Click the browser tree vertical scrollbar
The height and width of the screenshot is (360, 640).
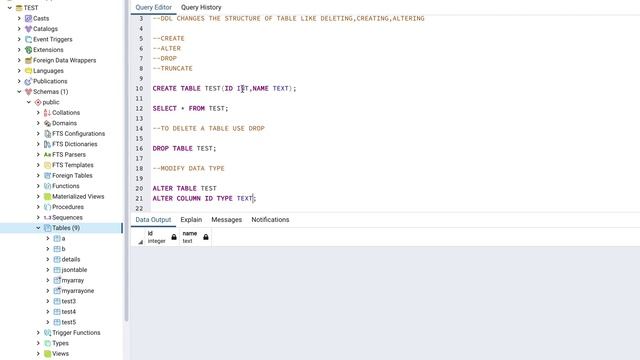126,161
